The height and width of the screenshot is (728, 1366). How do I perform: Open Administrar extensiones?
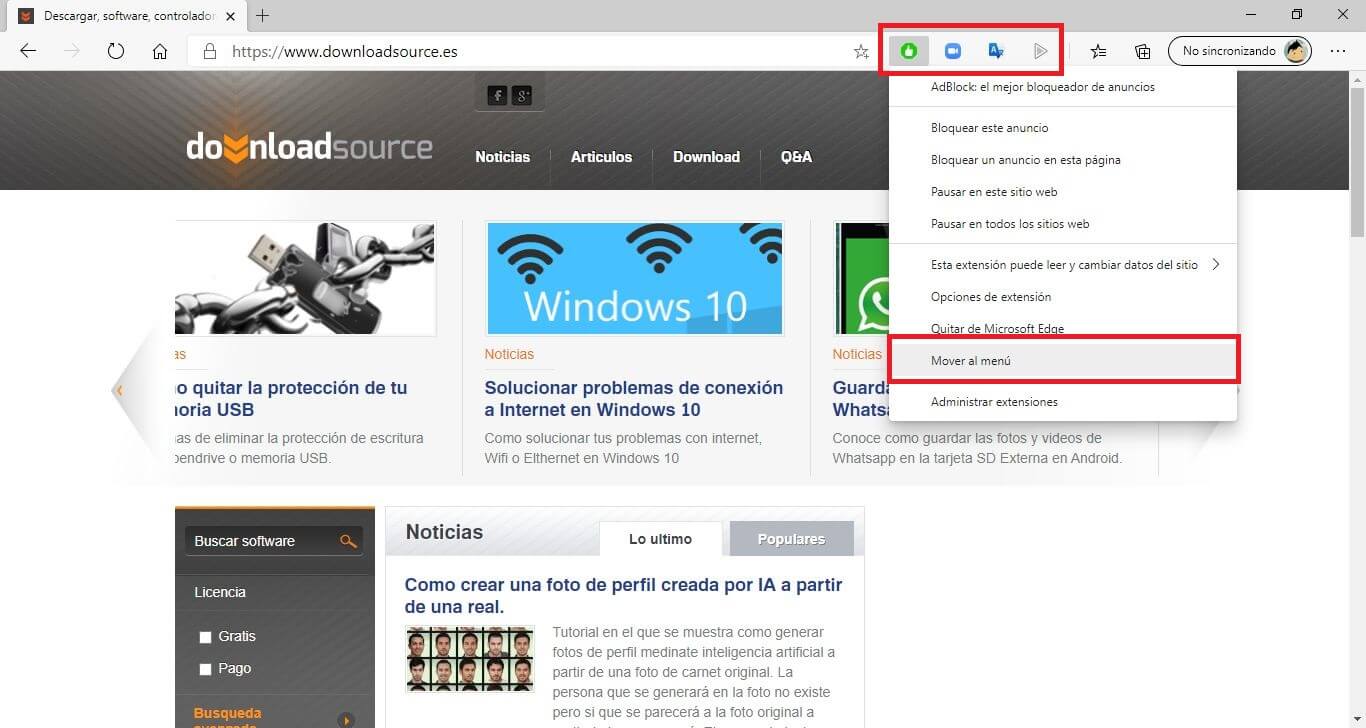[x=1063, y=402]
